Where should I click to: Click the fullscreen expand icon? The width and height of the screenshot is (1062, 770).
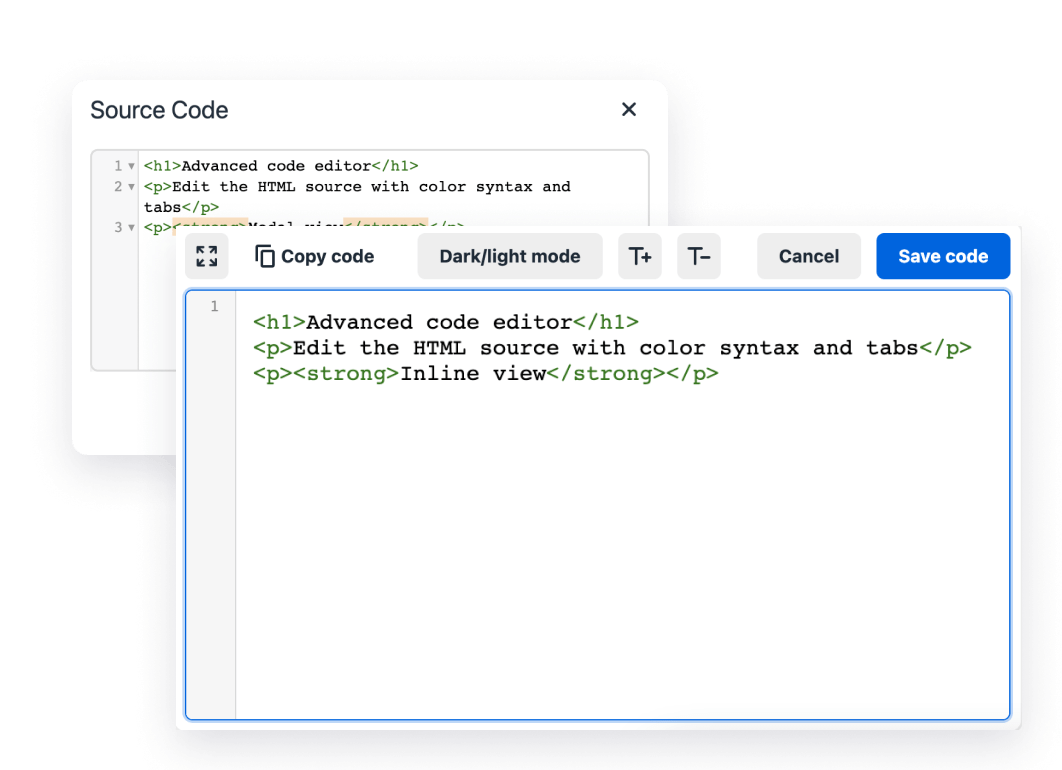tap(207, 256)
